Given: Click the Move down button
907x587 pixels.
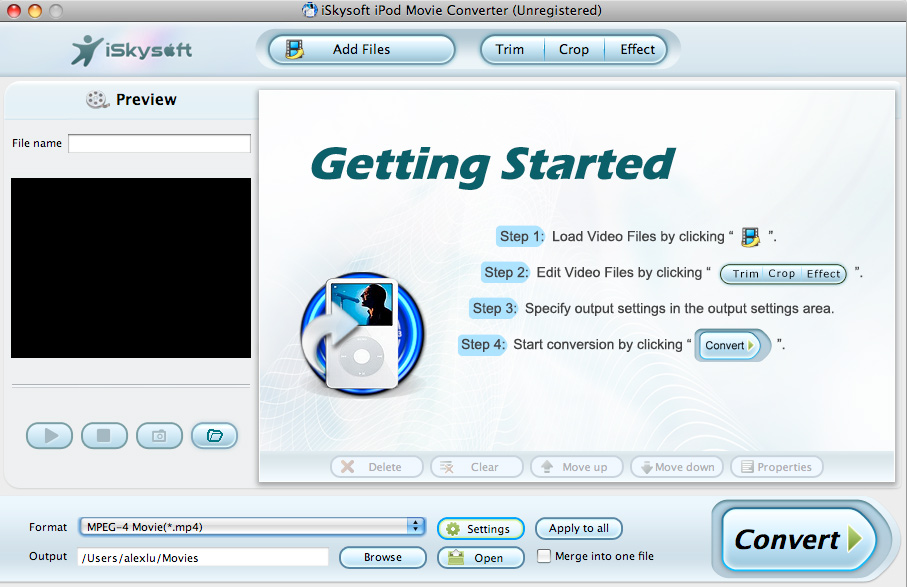Looking at the screenshot, I should coord(677,467).
